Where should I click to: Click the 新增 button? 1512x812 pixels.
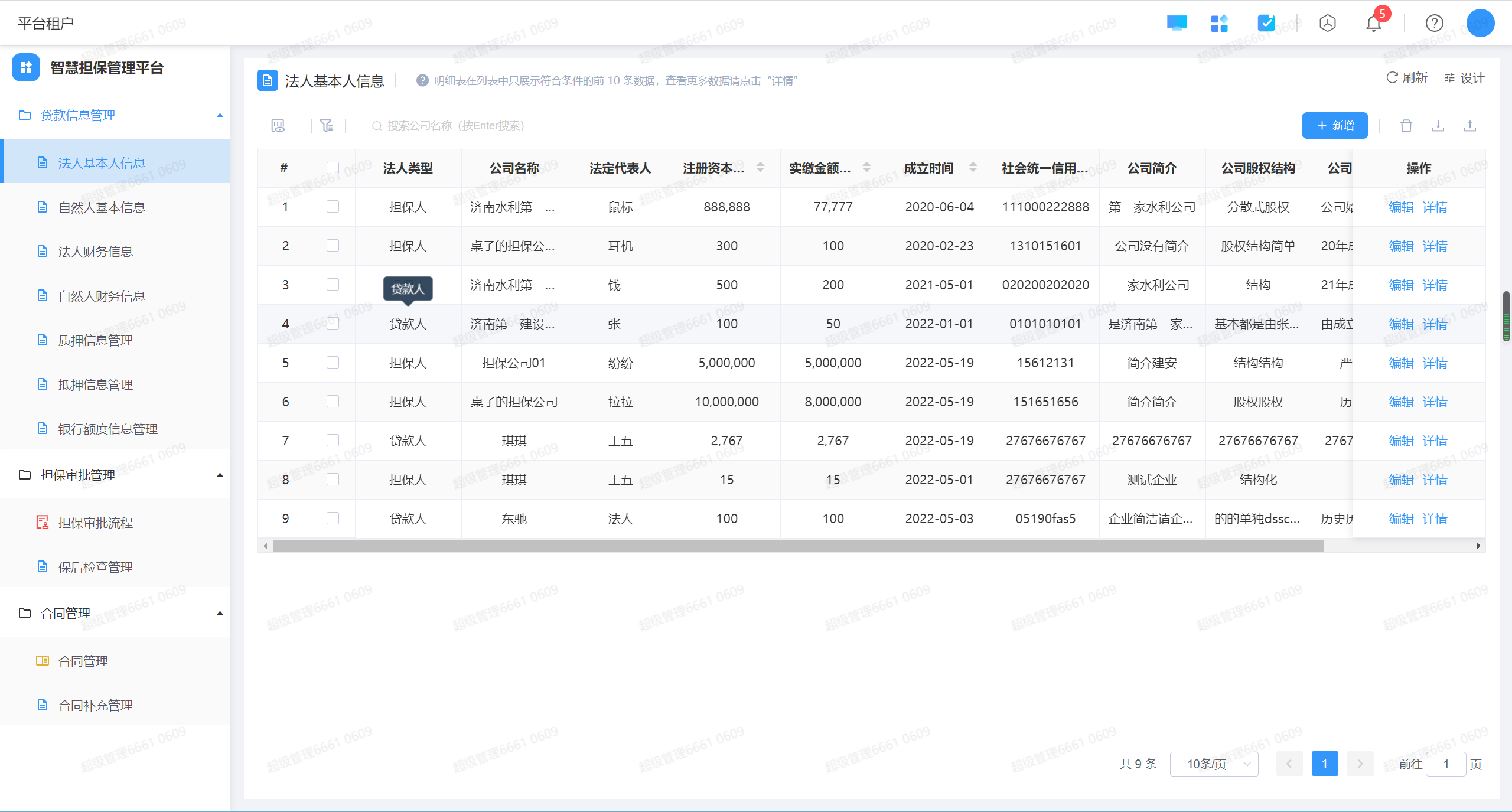(1334, 126)
